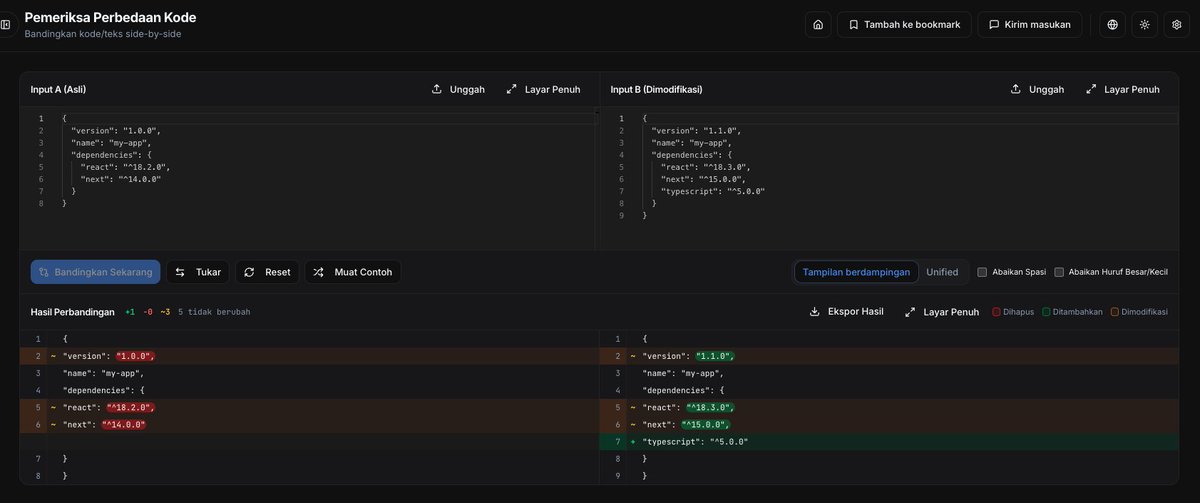The image size is (1200, 503).
Task: Expand Input B with Layar Penuh
Action: pos(1123,89)
